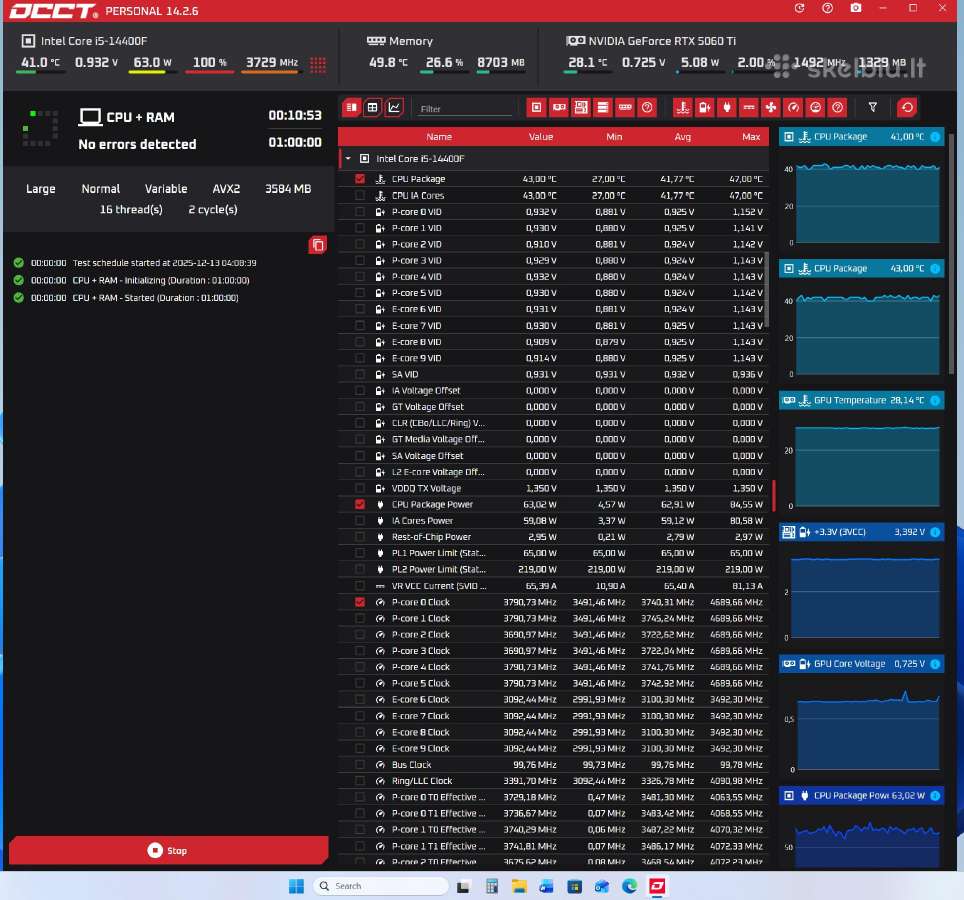Uncheck the P-core 0 Clock checkbox
The width and height of the screenshot is (964, 900).
click(360, 602)
